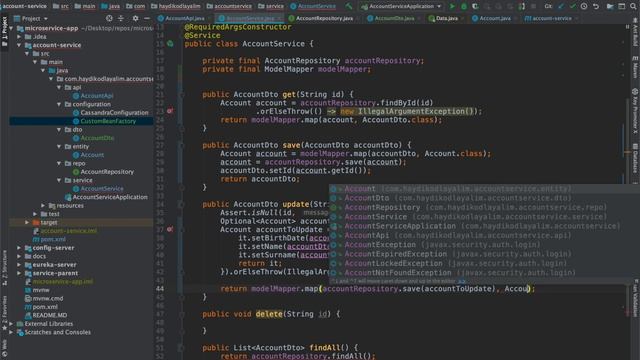640x360 pixels.
Task: Click the line 15 Spring bean gutter icon
Action: click(x=170, y=44)
